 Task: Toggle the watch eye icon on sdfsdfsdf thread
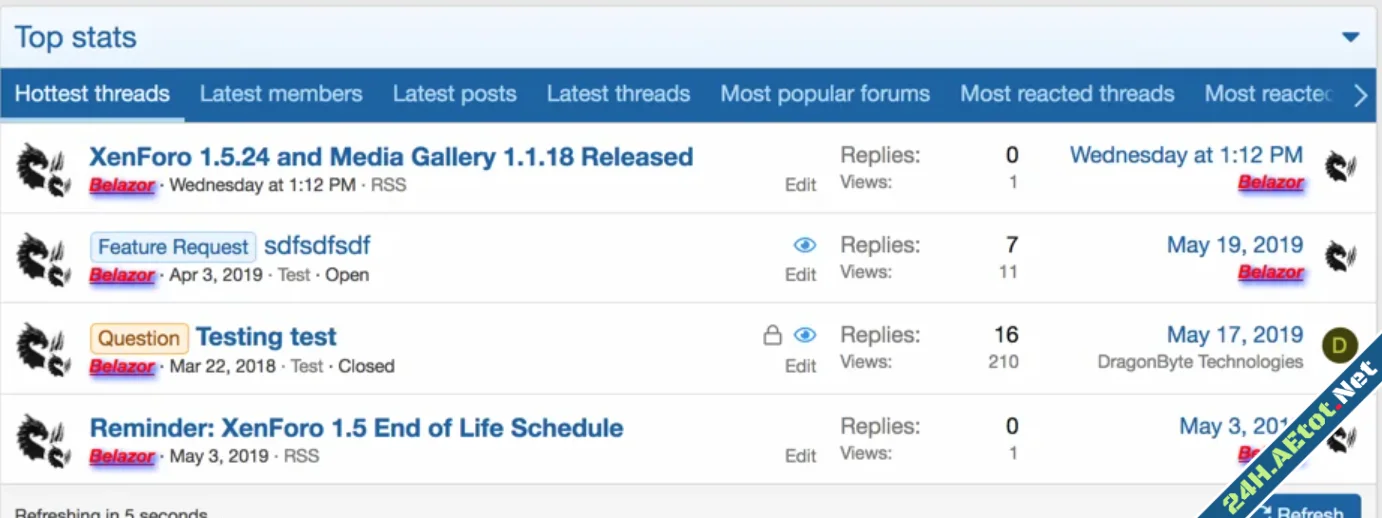coord(805,246)
